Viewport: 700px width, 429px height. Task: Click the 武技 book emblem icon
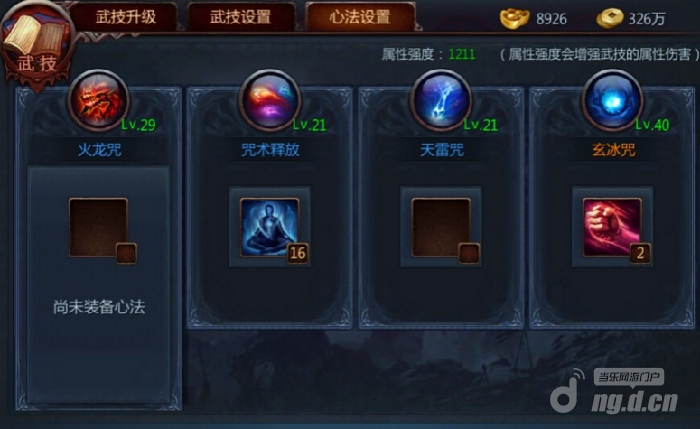(37, 45)
